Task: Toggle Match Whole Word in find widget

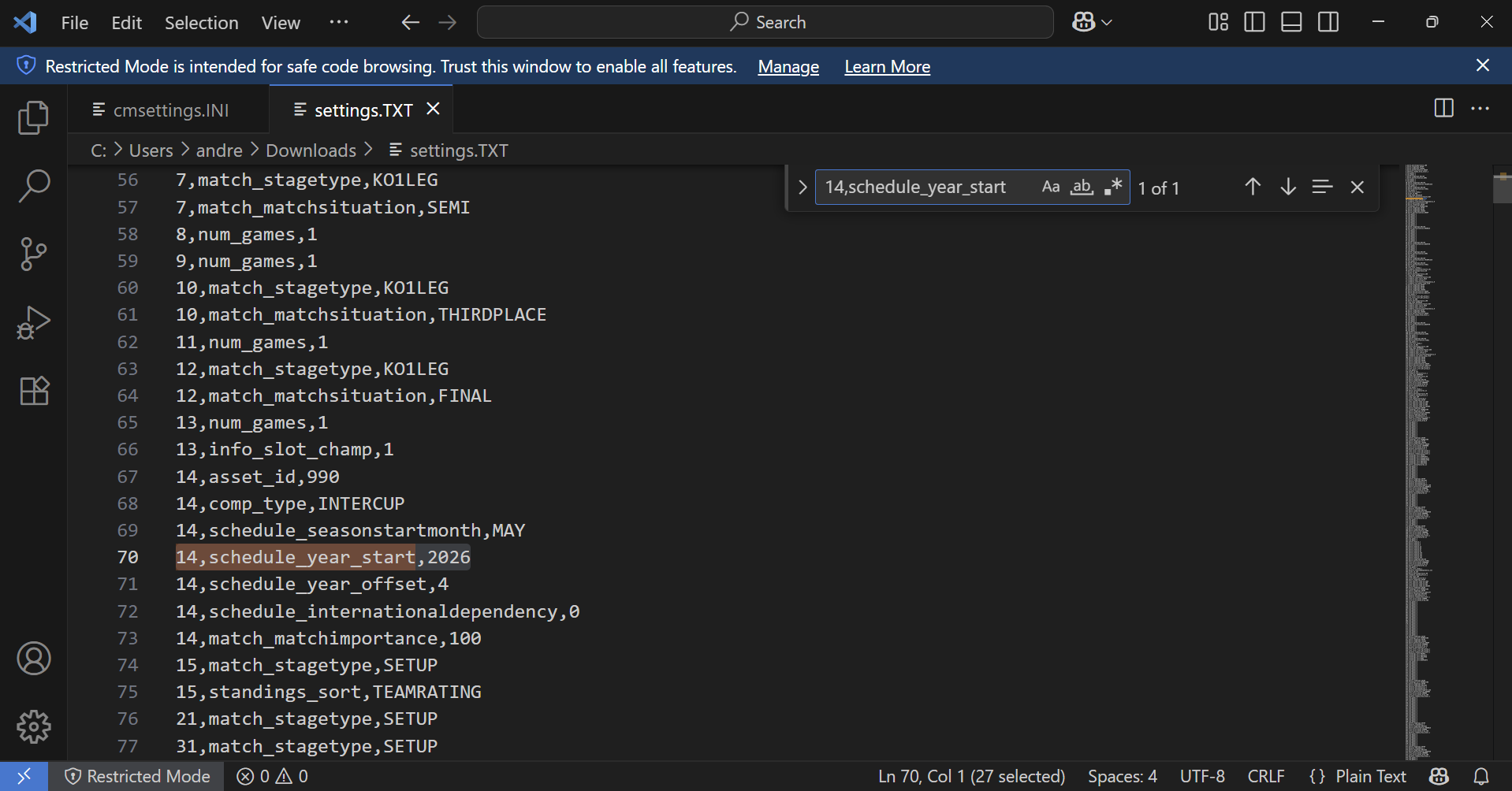Action: pos(1082,188)
